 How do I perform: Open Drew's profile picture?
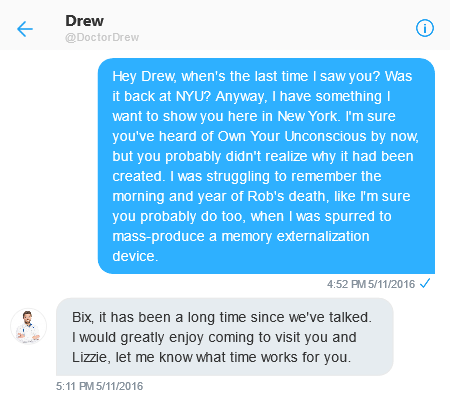point(28,326)
